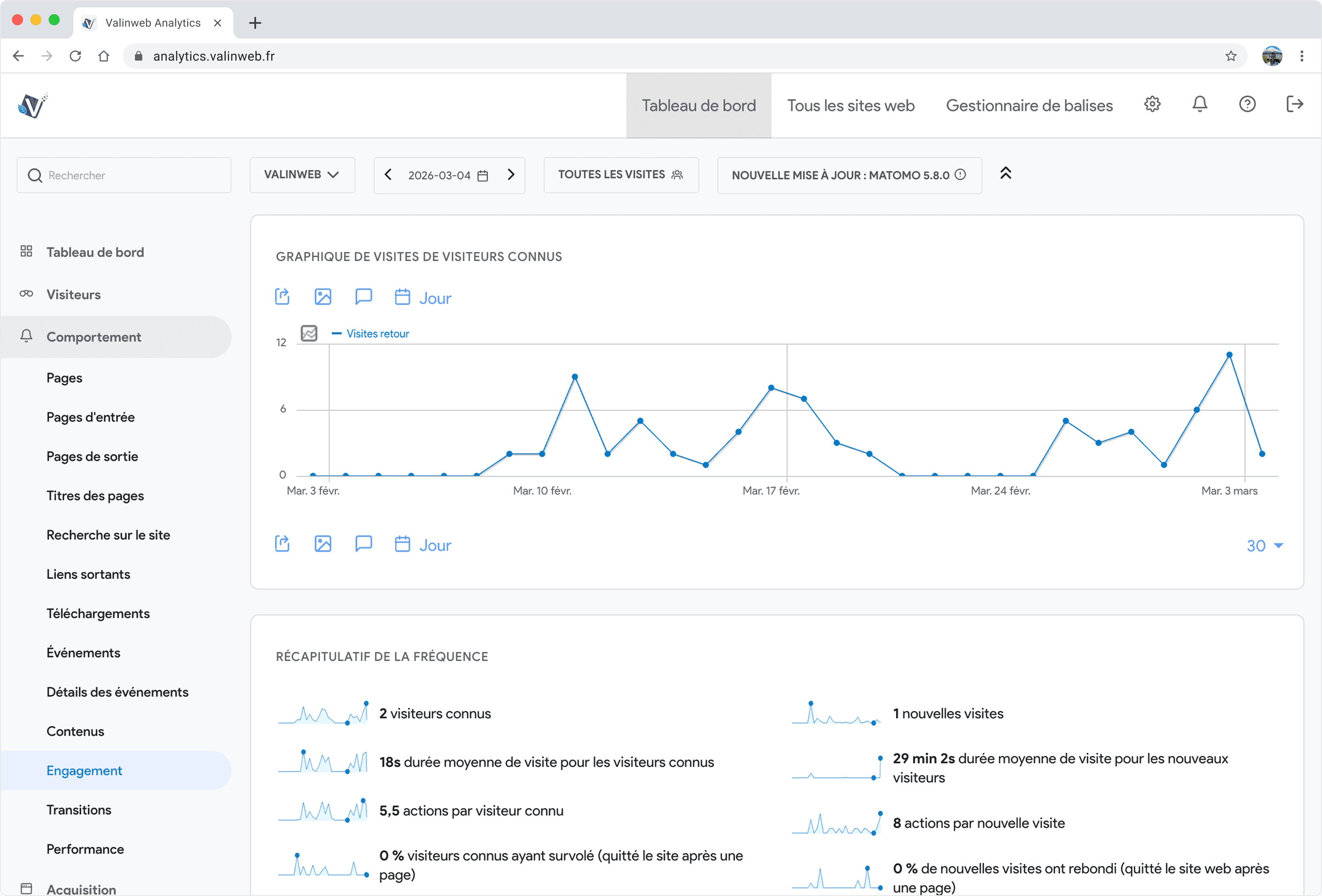
Task: Click the Matomo 5.8.0 update notice
Action: [849, 175]
